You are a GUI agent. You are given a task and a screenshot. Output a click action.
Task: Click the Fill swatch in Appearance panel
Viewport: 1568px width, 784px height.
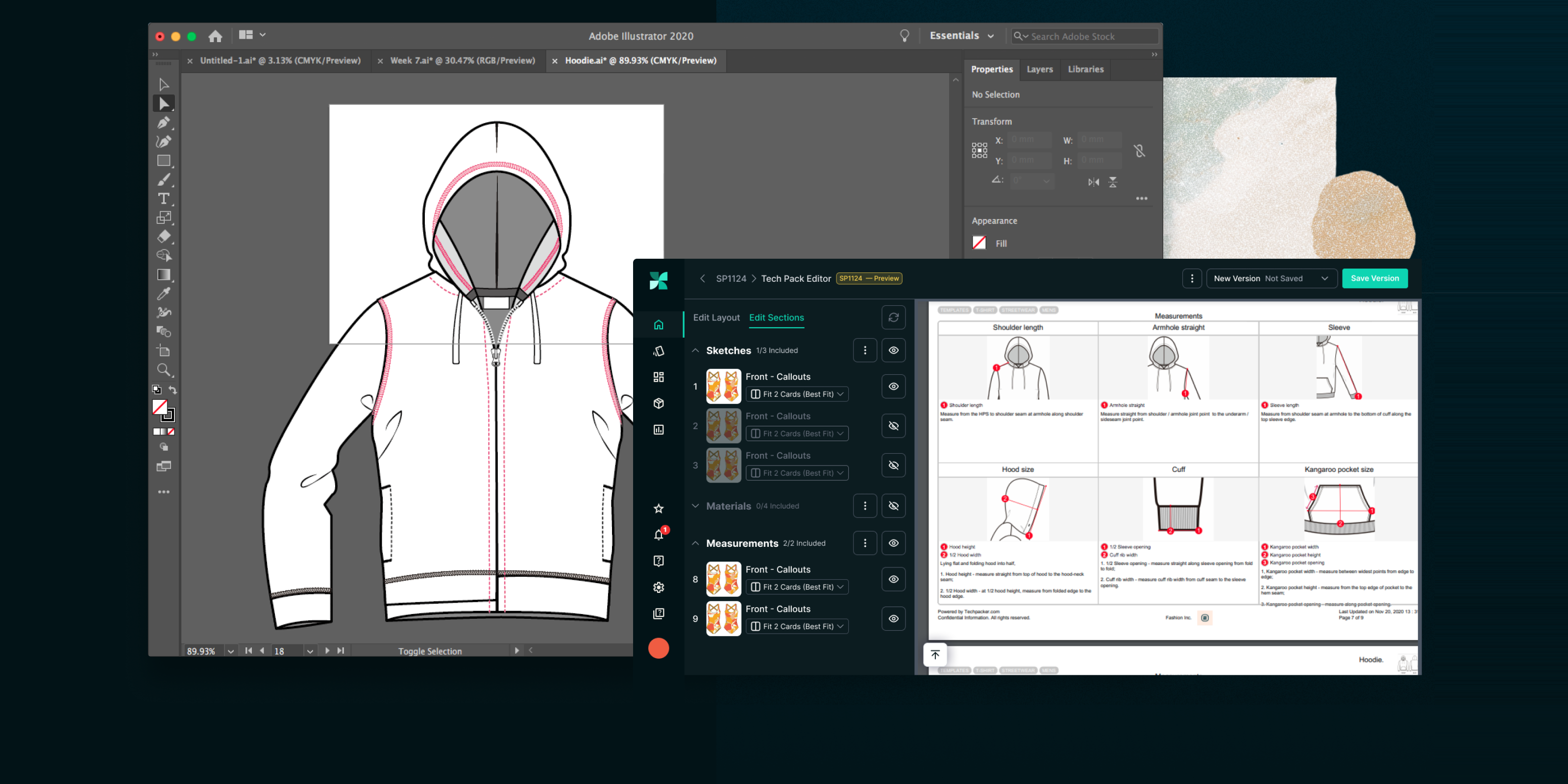(x=979, y=242)
